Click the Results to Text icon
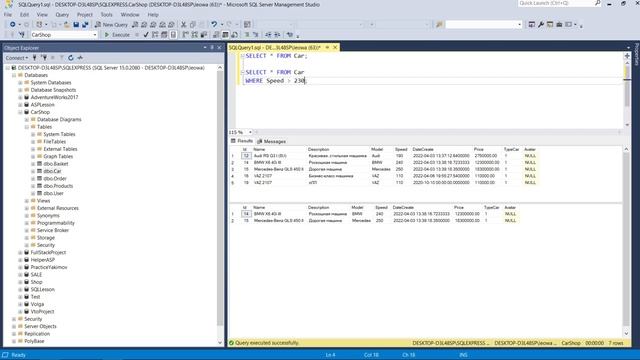This screenshot has width=640, height=360. point(216,35)
